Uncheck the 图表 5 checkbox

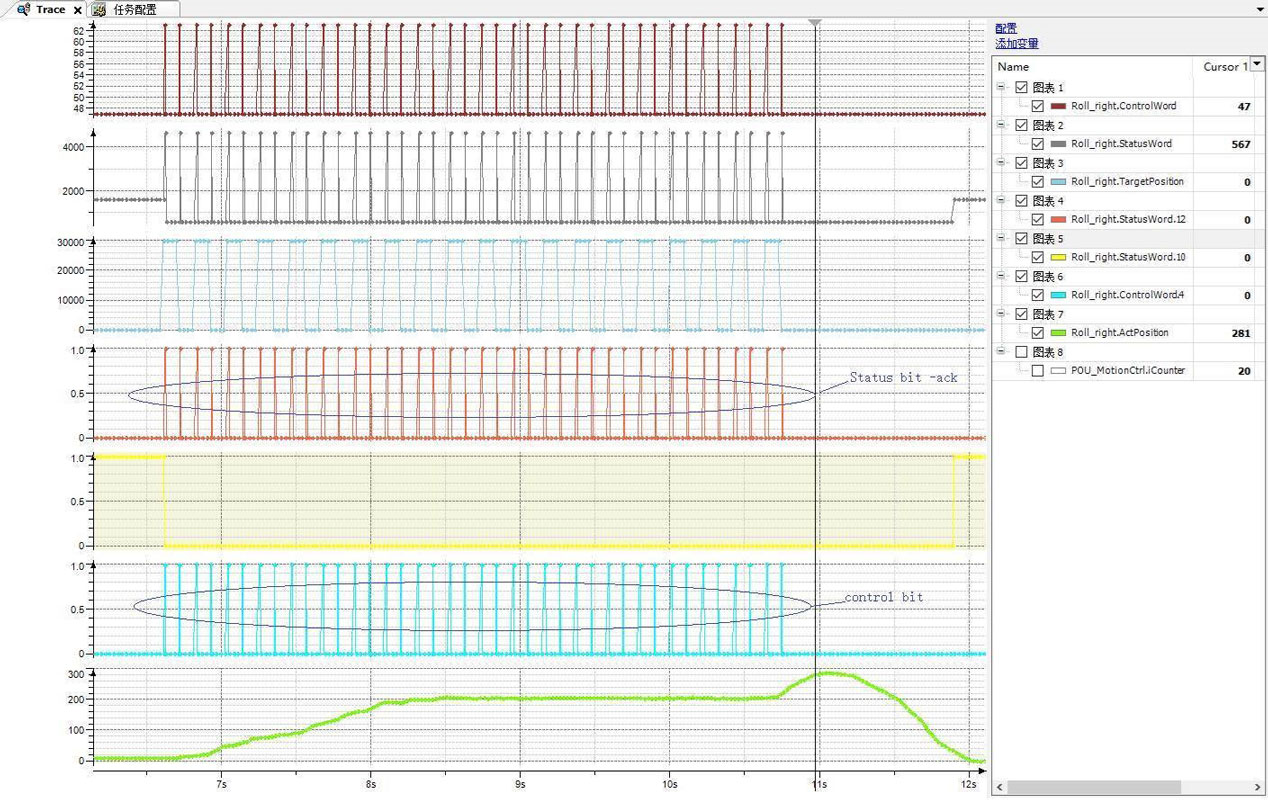click(1021, 238)
